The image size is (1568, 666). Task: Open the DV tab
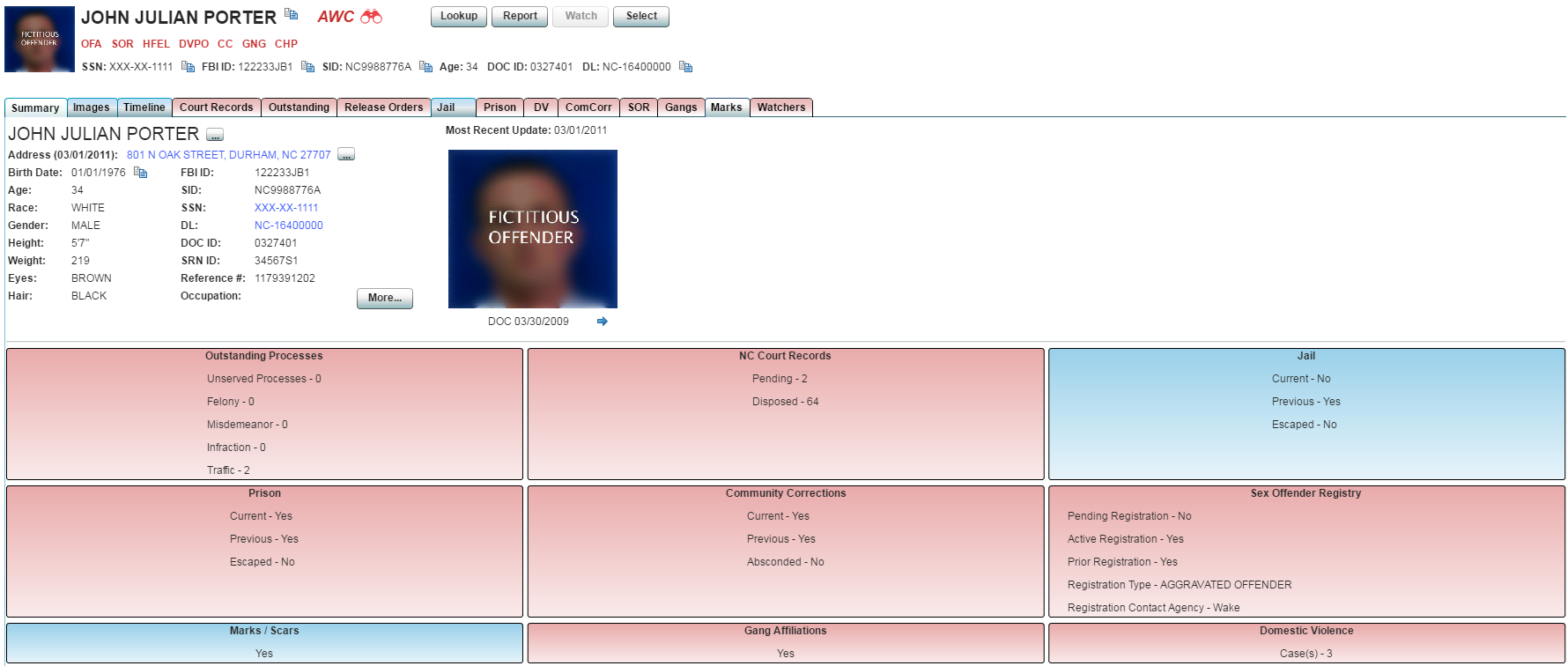point(541,107)
